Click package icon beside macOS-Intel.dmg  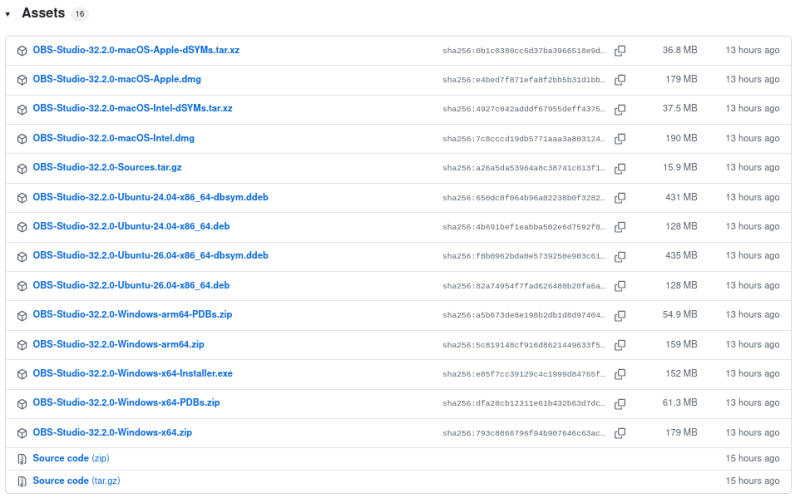[x=22, y=139]
